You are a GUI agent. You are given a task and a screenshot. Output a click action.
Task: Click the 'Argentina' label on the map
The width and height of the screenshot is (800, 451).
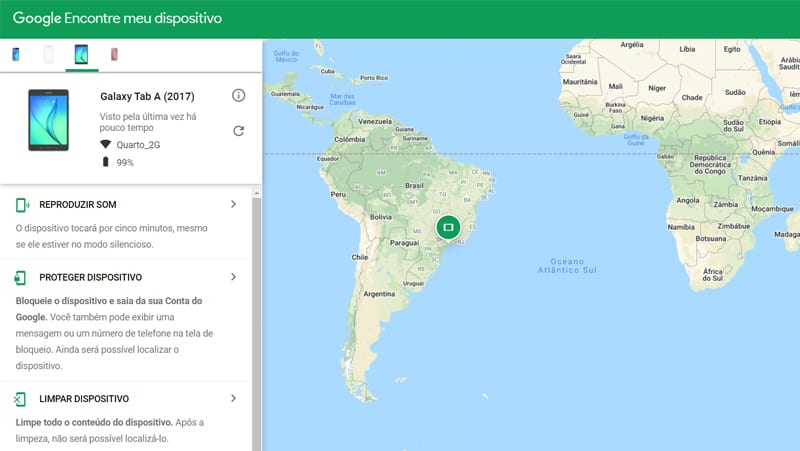[x=379, y=294]
